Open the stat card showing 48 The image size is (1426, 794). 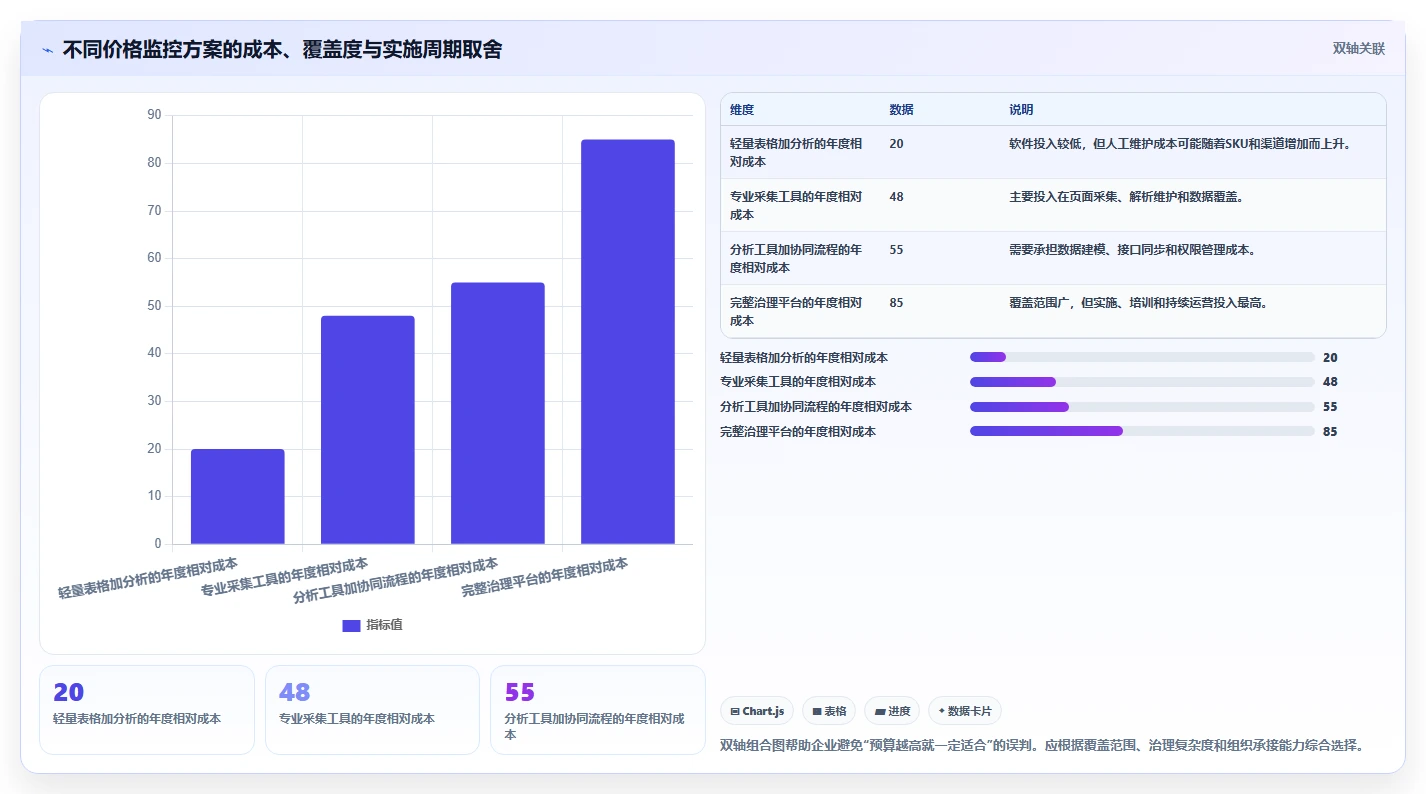pos(372,710)
